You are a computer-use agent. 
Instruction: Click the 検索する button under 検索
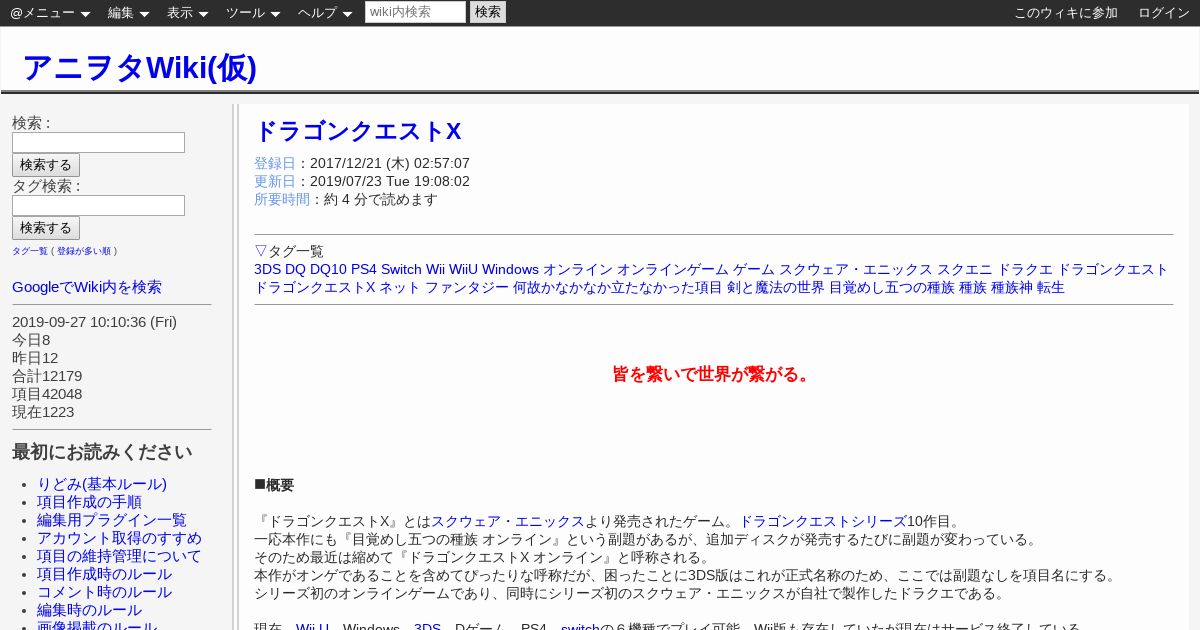point(46,165)
